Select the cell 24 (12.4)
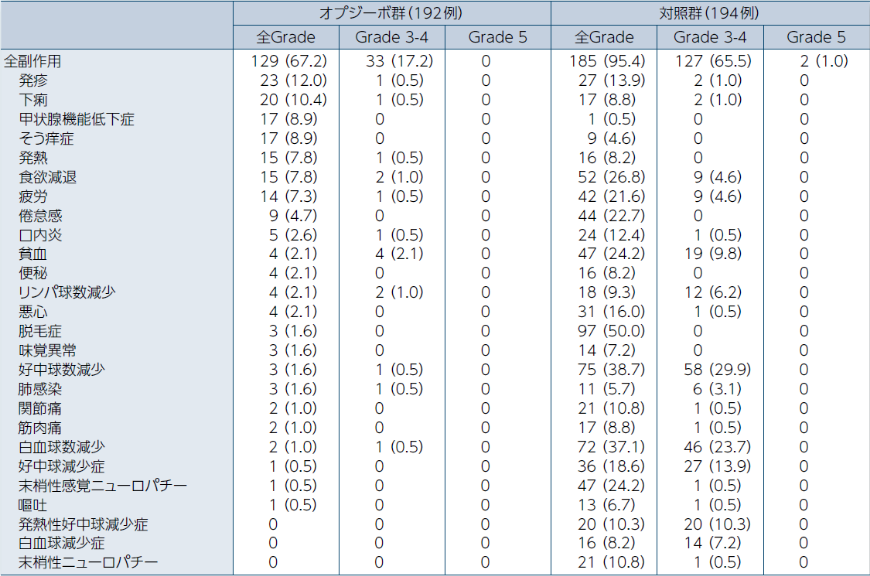This screenshot has width=870, height=576. (612, 235)
